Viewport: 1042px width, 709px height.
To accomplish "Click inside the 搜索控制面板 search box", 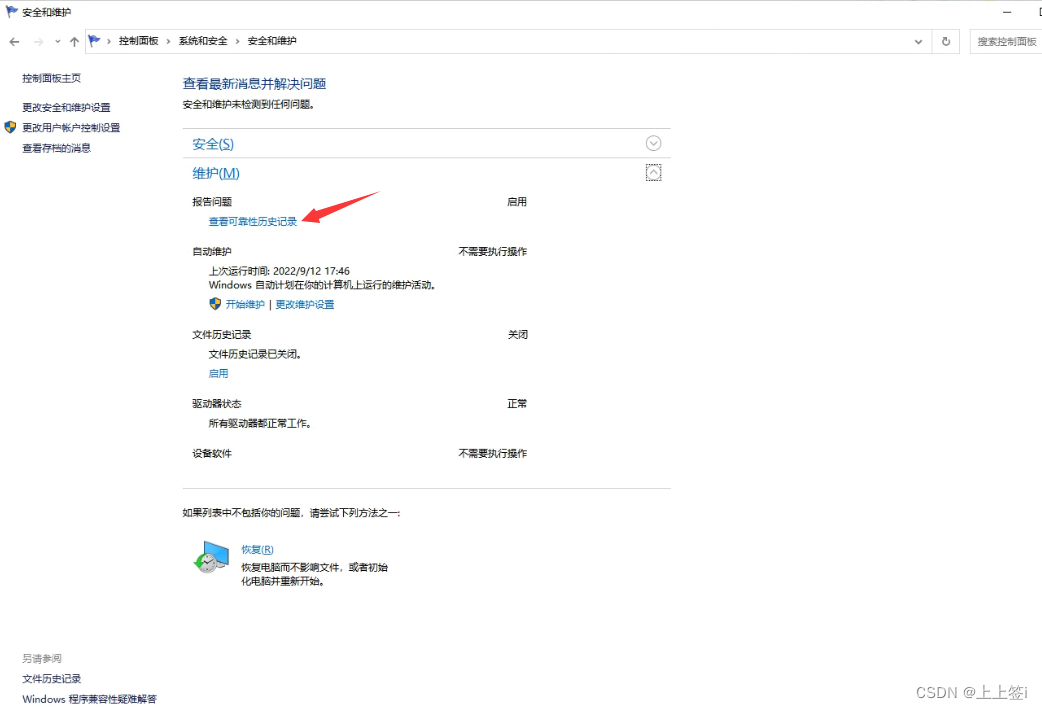I will pos(1006,41).
